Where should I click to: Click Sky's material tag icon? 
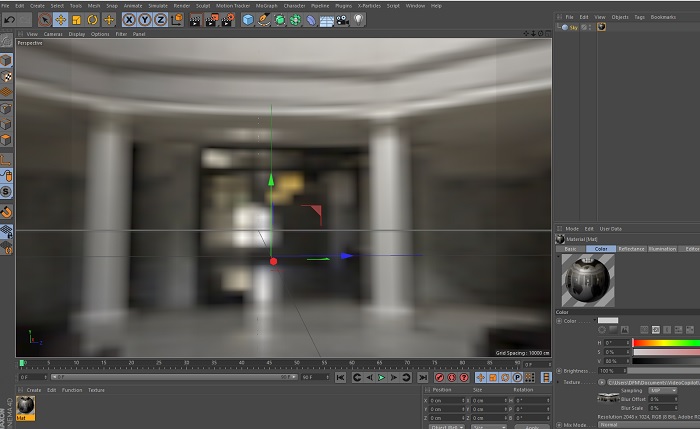601,27
